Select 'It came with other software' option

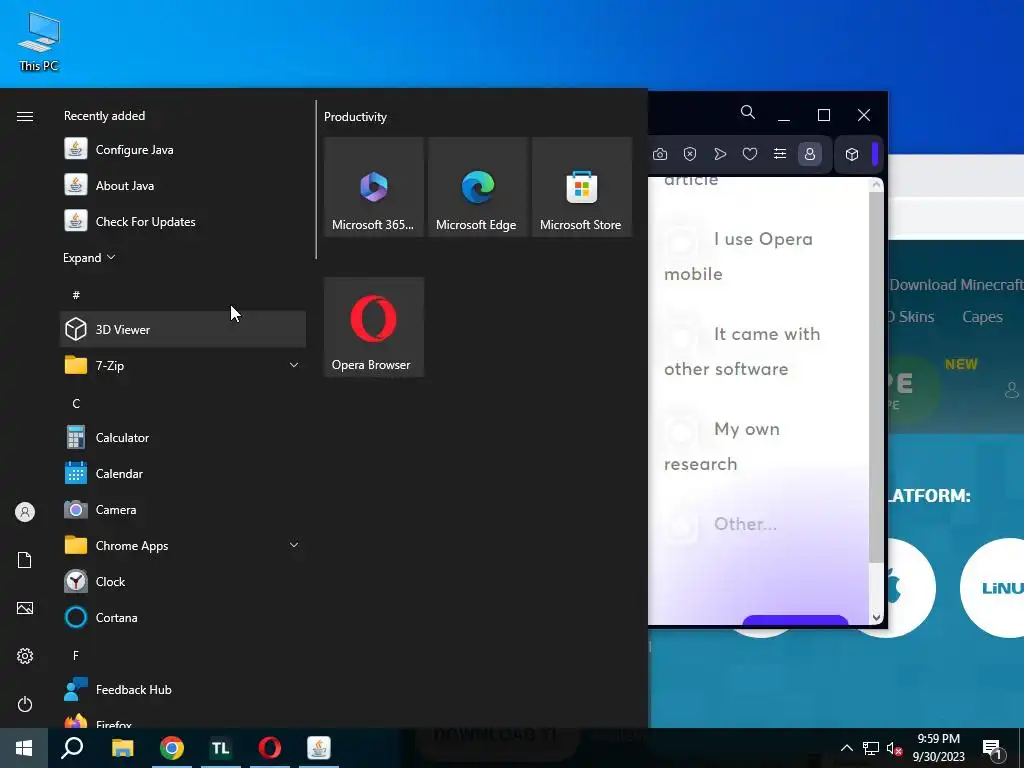point(741,351)
